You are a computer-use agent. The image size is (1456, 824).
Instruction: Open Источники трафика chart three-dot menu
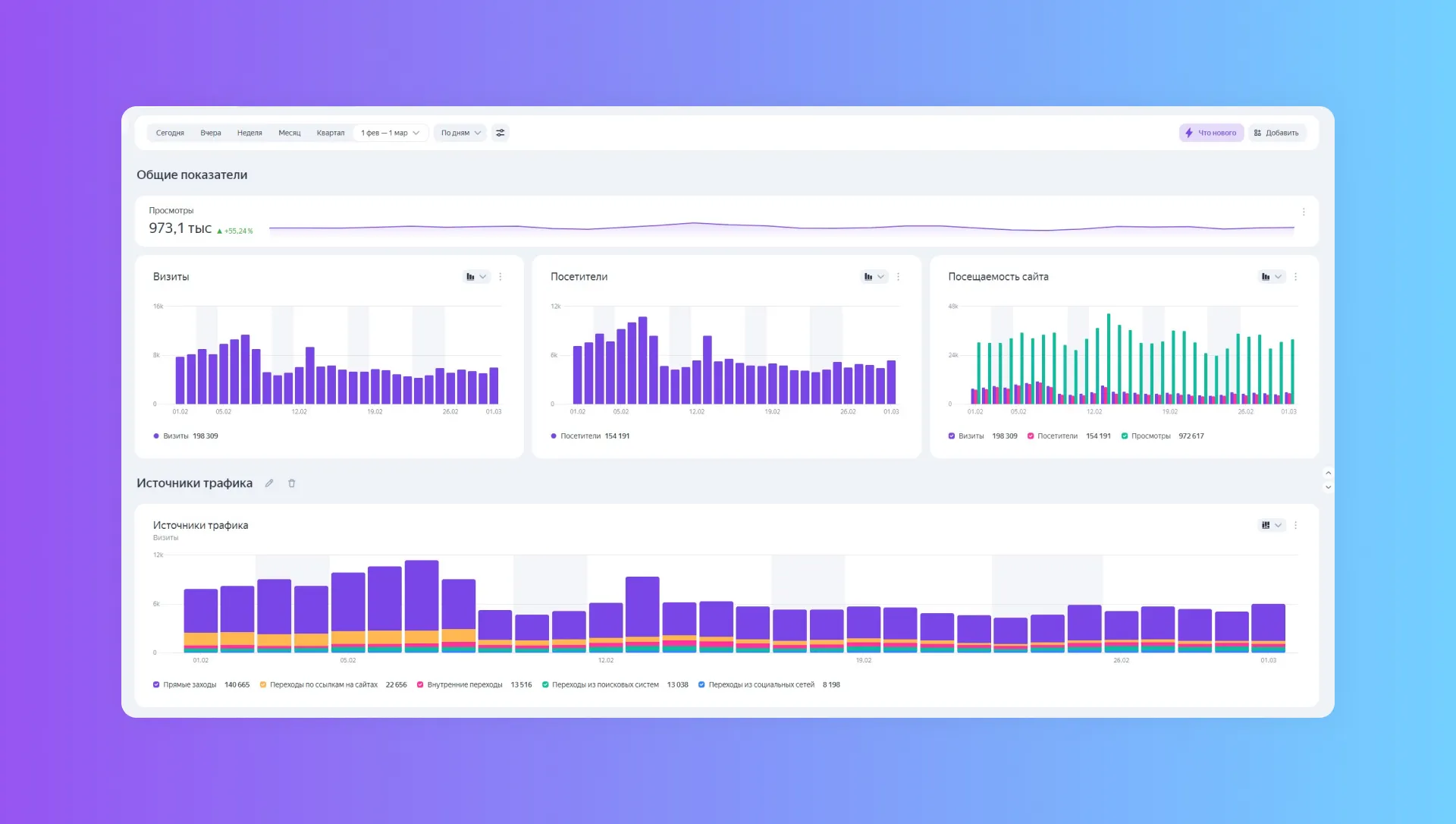coord(1295,525)
